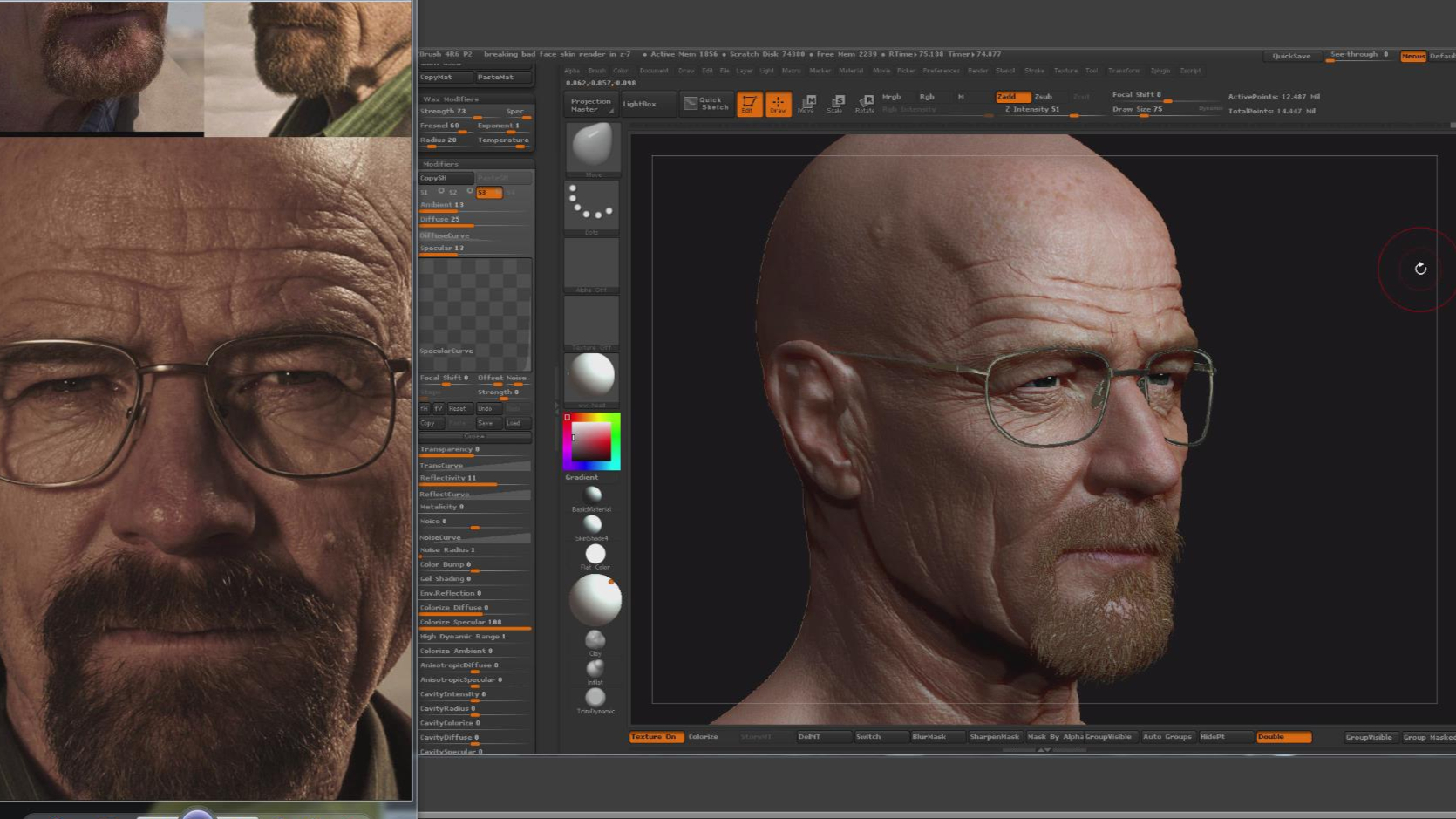Open the Dots stroke type picker
1456x819 pixels.
point(592,208)
